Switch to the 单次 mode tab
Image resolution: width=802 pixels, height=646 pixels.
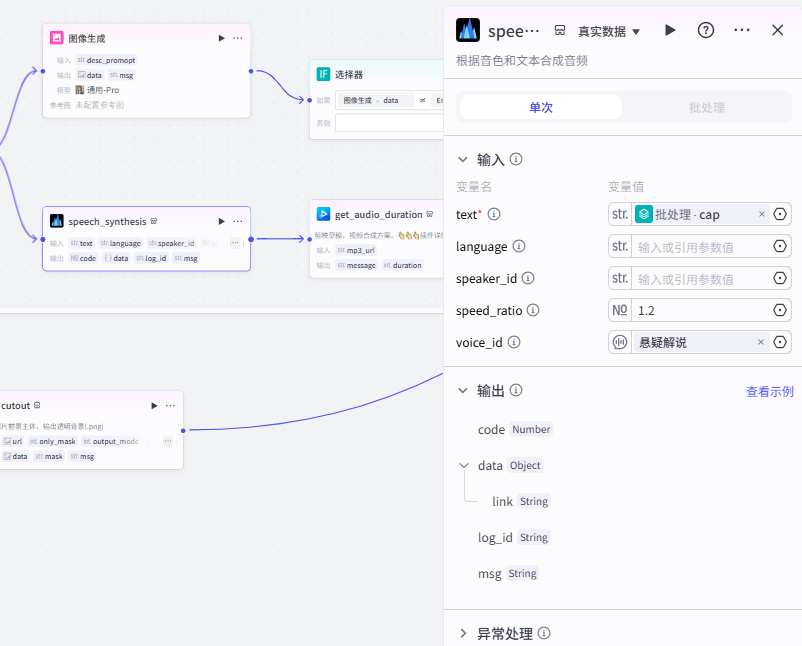click(x=541, y=107)
